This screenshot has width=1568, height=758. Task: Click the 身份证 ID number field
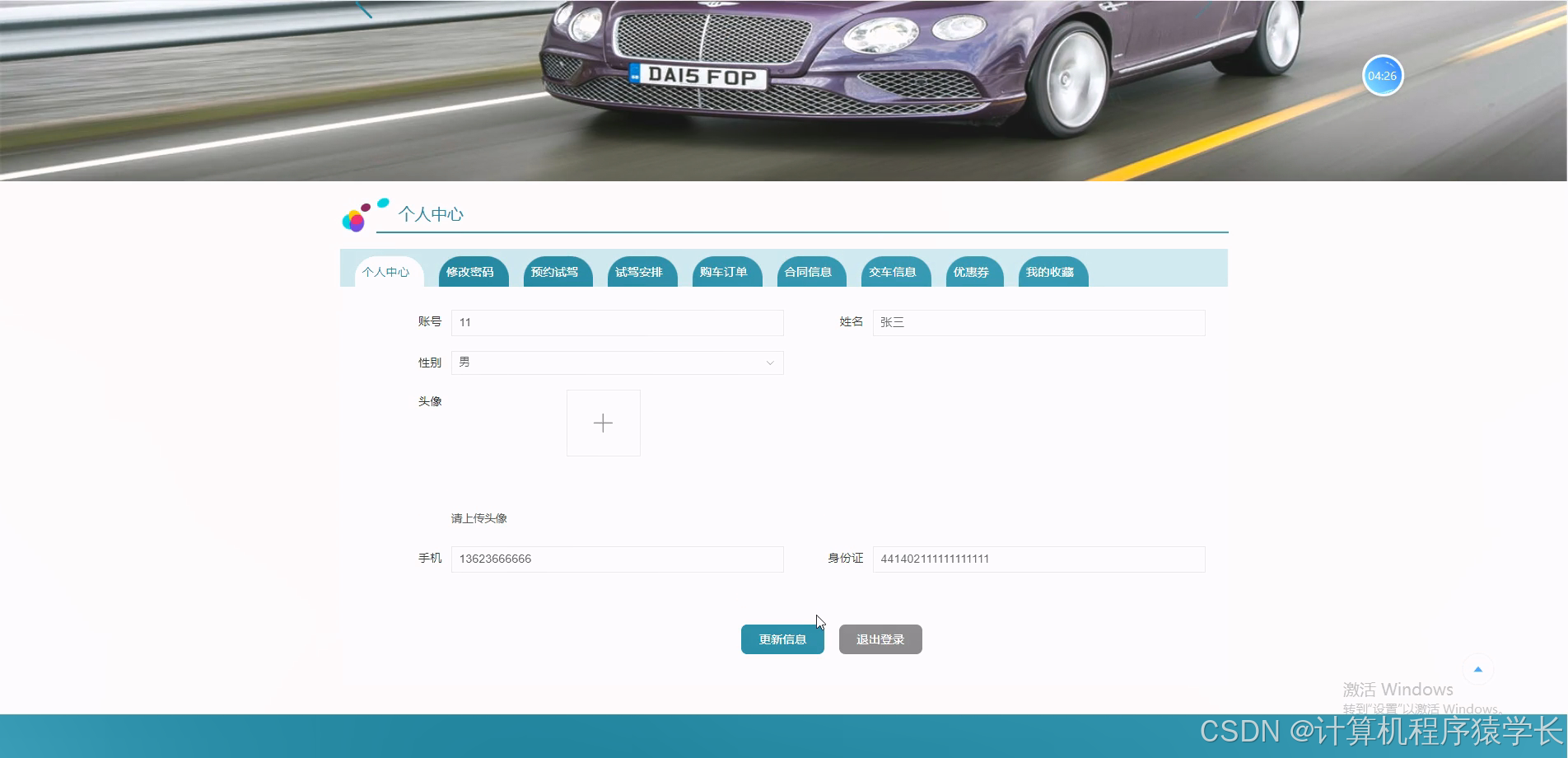click(1039, 559)
